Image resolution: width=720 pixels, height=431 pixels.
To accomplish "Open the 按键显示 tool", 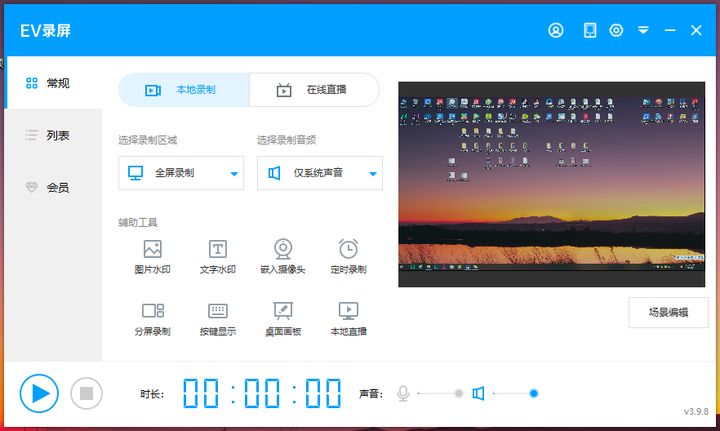I will (x=218, y=319).
